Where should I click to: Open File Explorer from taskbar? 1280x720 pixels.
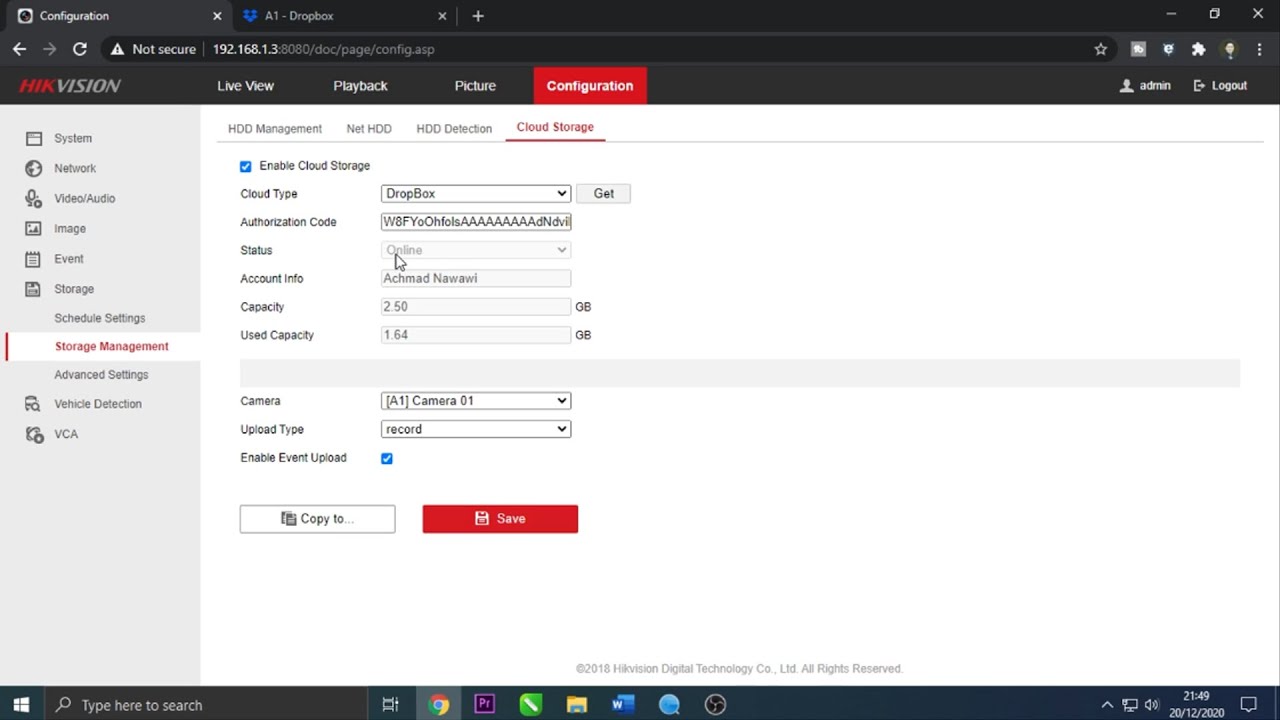tap(577, 705)
